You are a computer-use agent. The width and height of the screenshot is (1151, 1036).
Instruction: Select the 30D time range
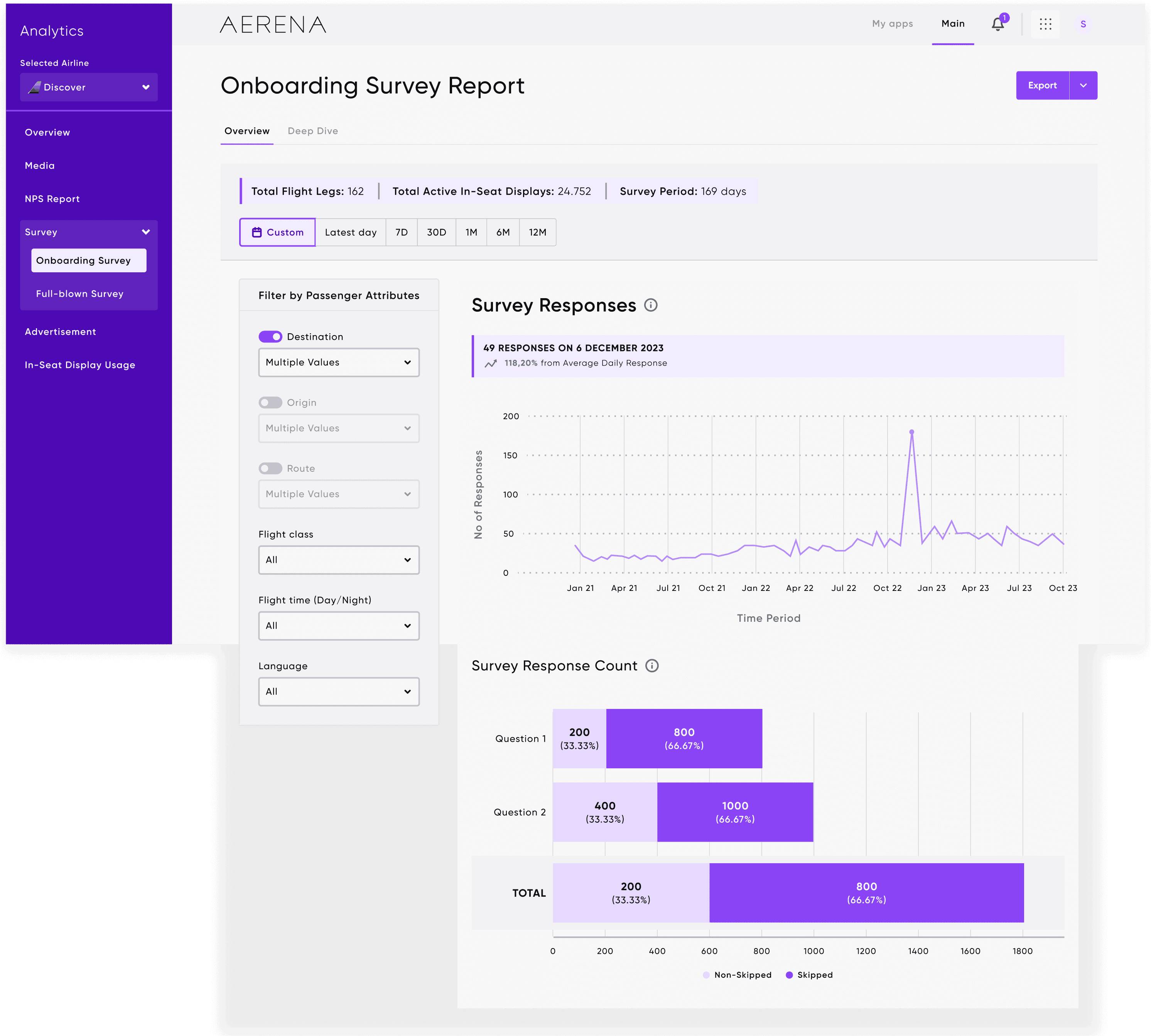436,232
